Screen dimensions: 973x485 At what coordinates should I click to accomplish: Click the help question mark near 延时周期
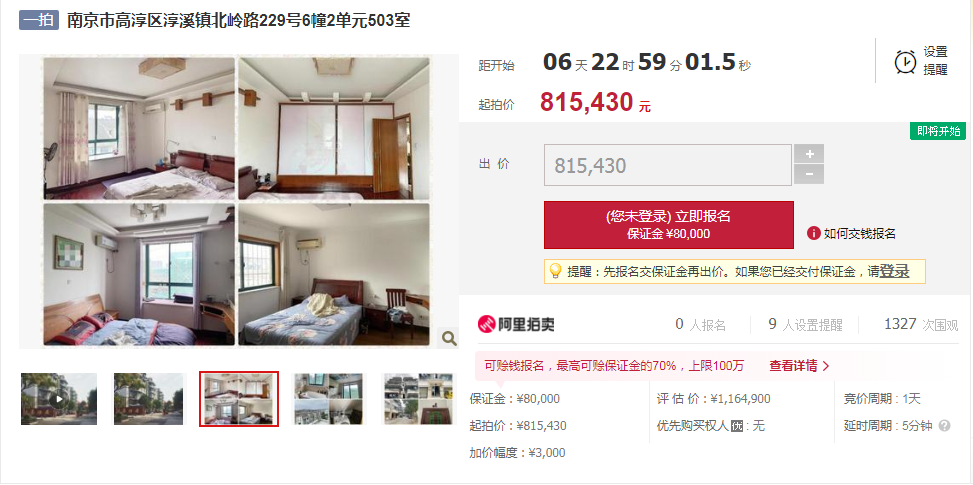944,426
